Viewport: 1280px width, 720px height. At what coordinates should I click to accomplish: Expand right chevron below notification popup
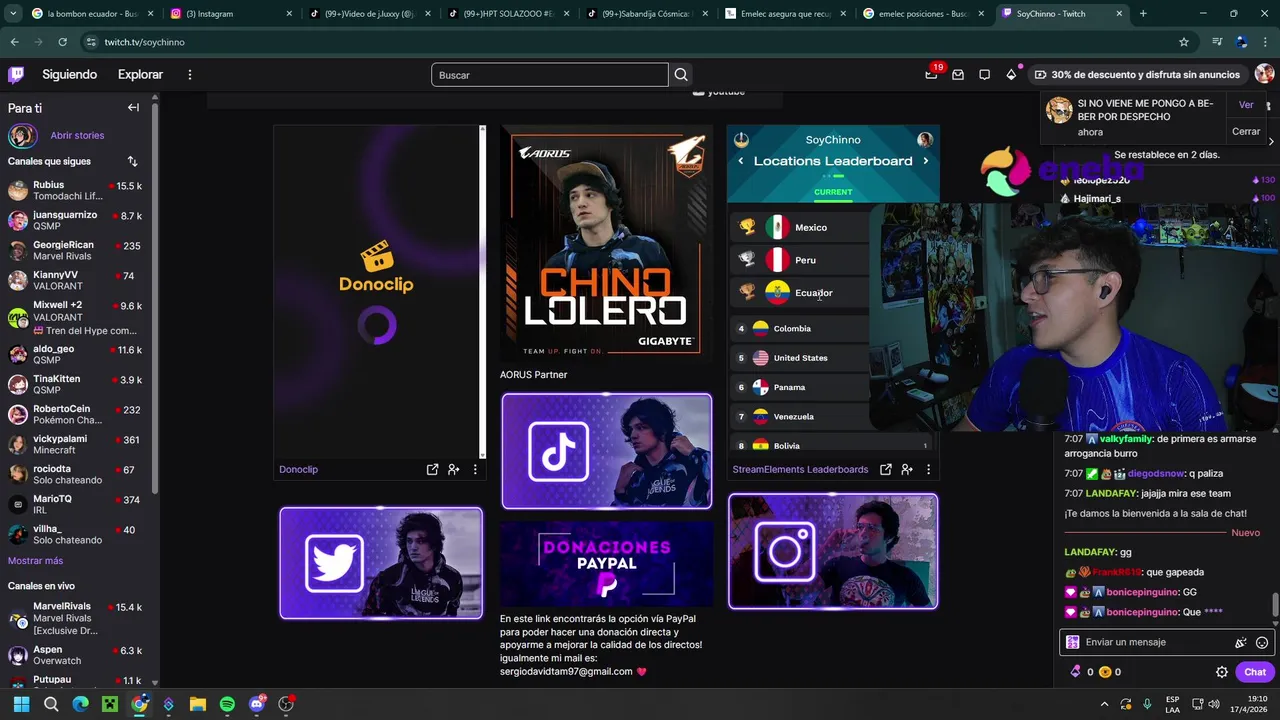(1271, 142)
